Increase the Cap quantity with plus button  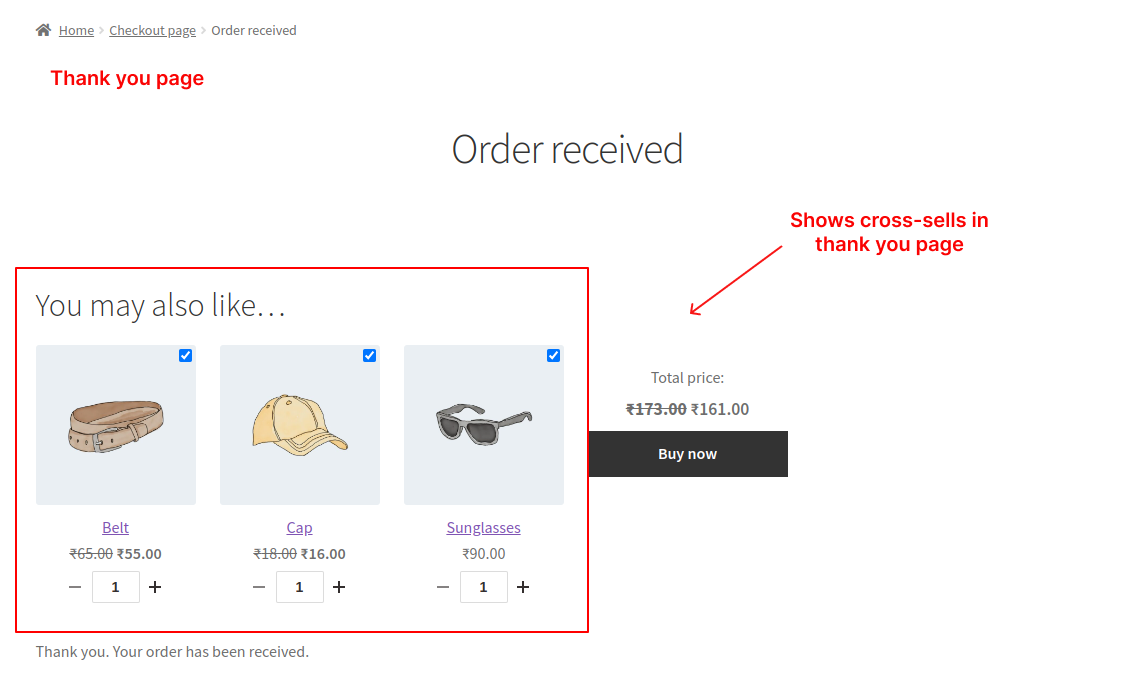click(x=339, y=587)
